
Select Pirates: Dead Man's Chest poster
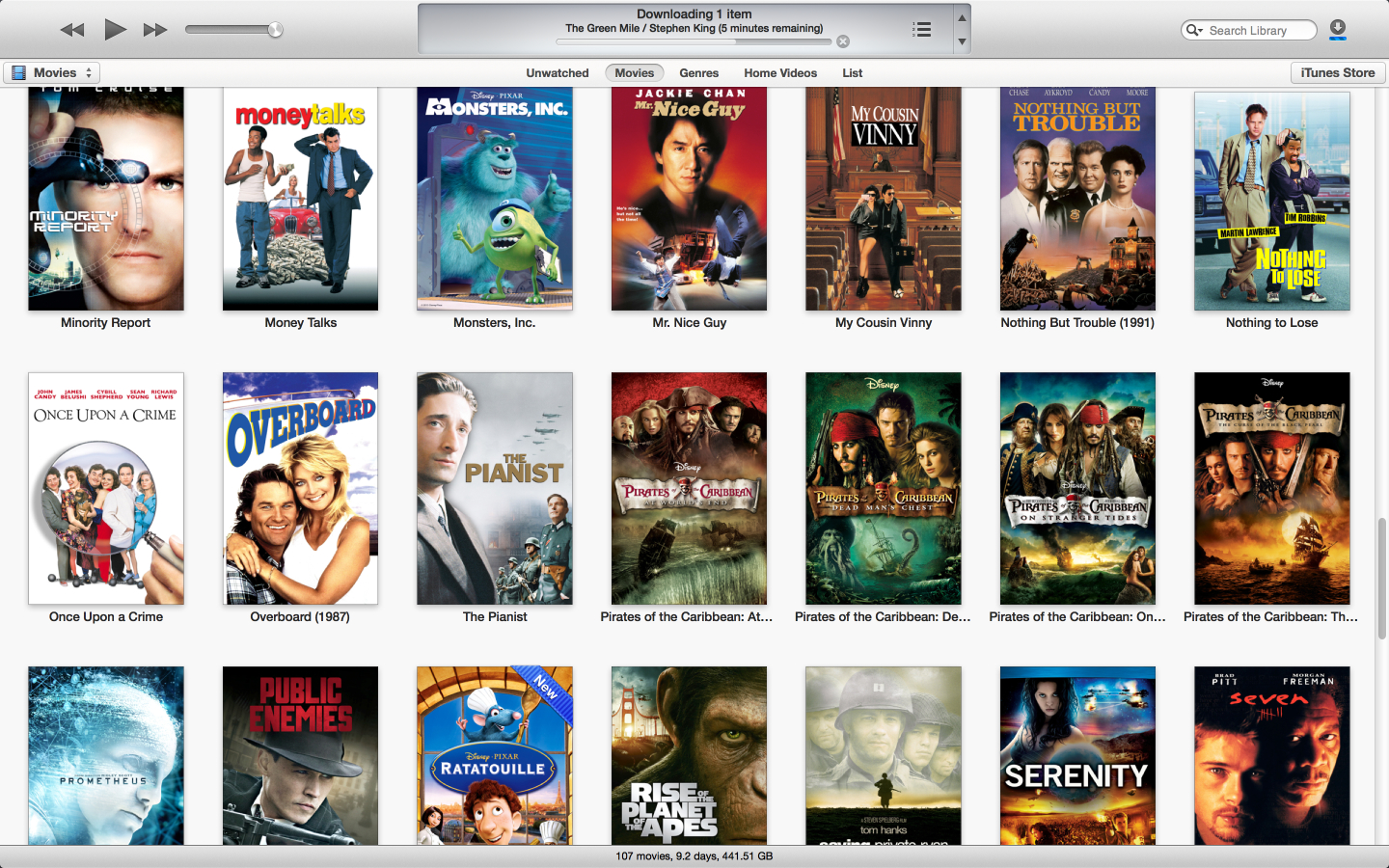(x=884, y=489)
